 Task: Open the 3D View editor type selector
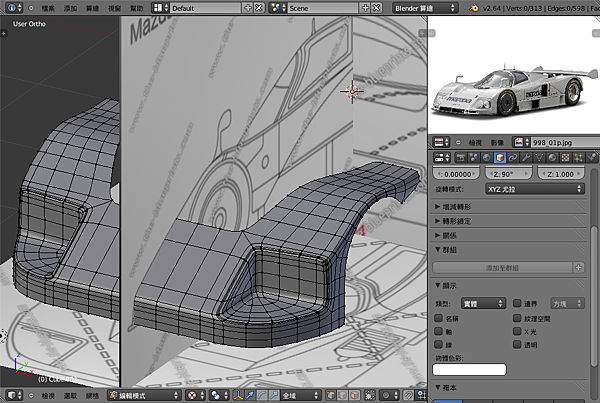15,395
